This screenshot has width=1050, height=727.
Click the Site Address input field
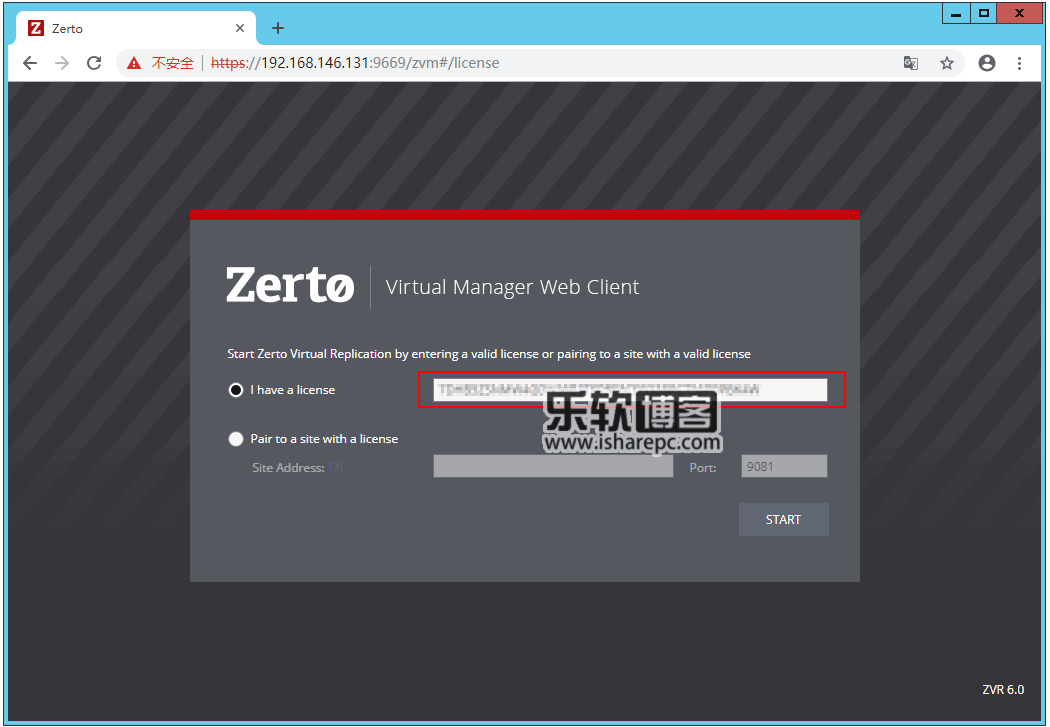(x=553, y=466)
